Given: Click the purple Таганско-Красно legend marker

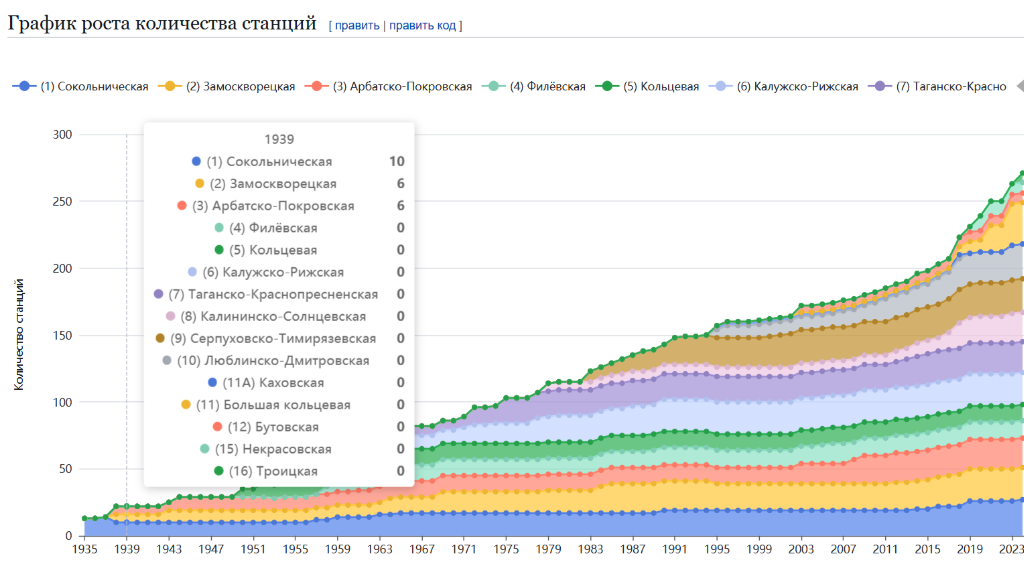Looking at the screenshot, I should pos(880,87).
